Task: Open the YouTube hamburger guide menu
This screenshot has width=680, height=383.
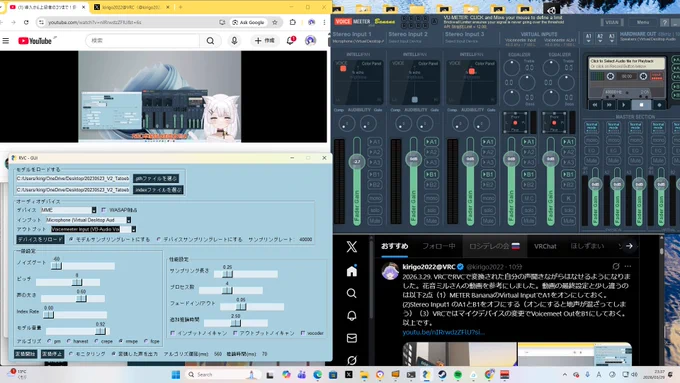Action: click(6, 40)
